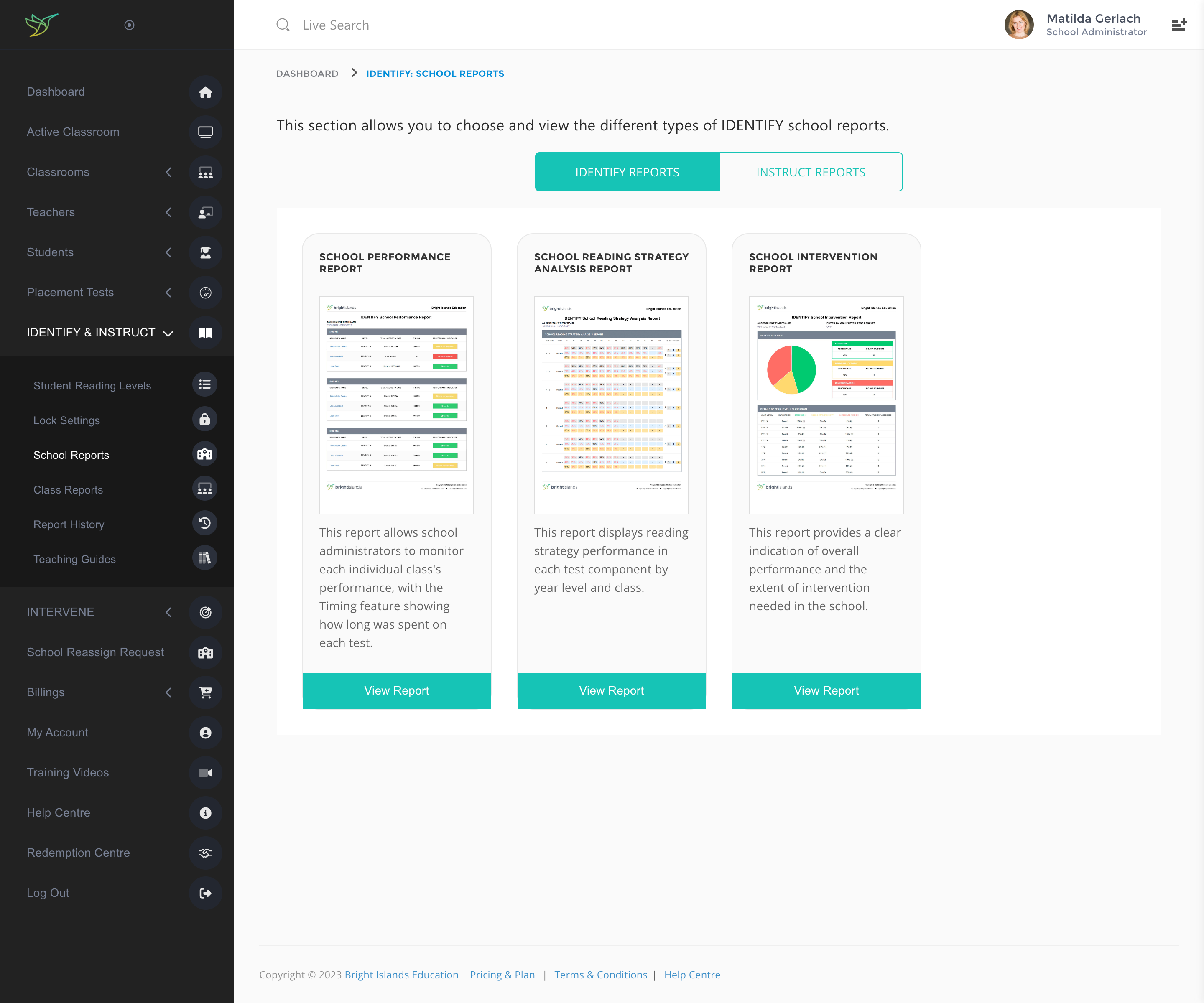Switch to INSTRUCT REPORTS tab
Image resolution: width=1204 pixels, height=1003 pixels.
pos(811,172)
